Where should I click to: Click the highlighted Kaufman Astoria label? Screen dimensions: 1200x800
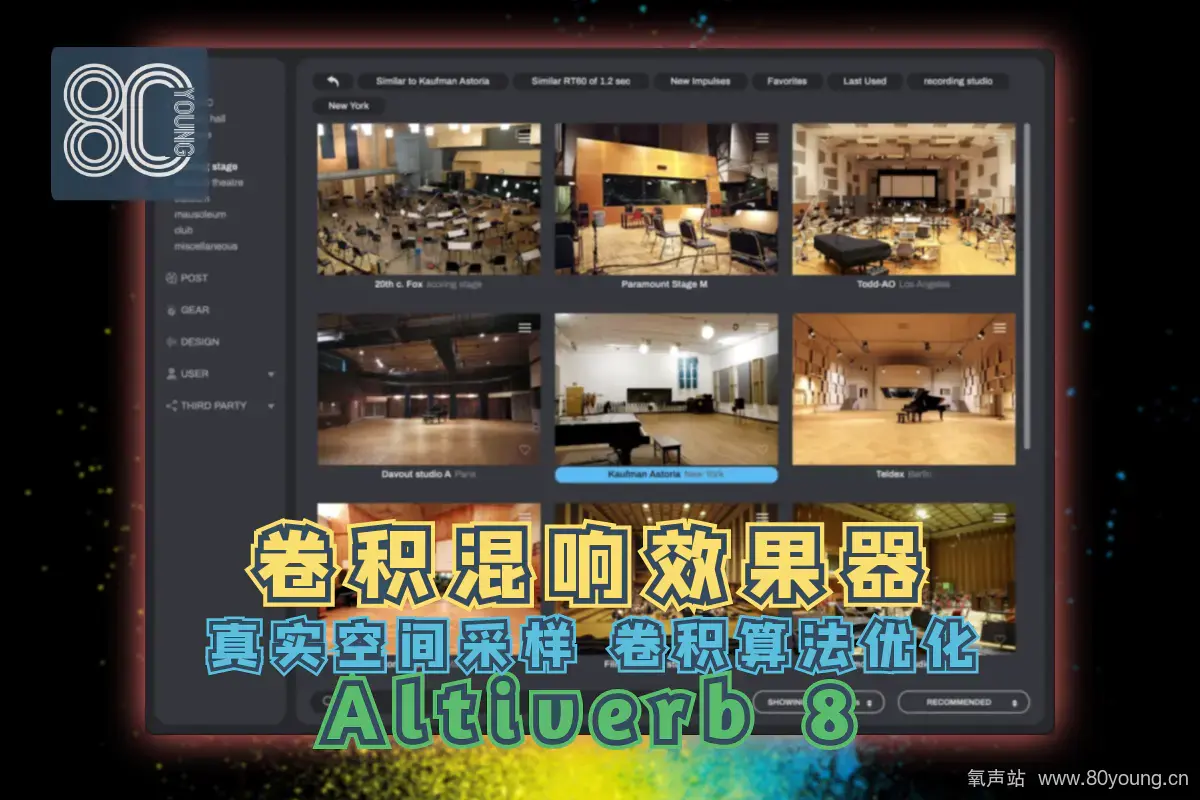666,475
